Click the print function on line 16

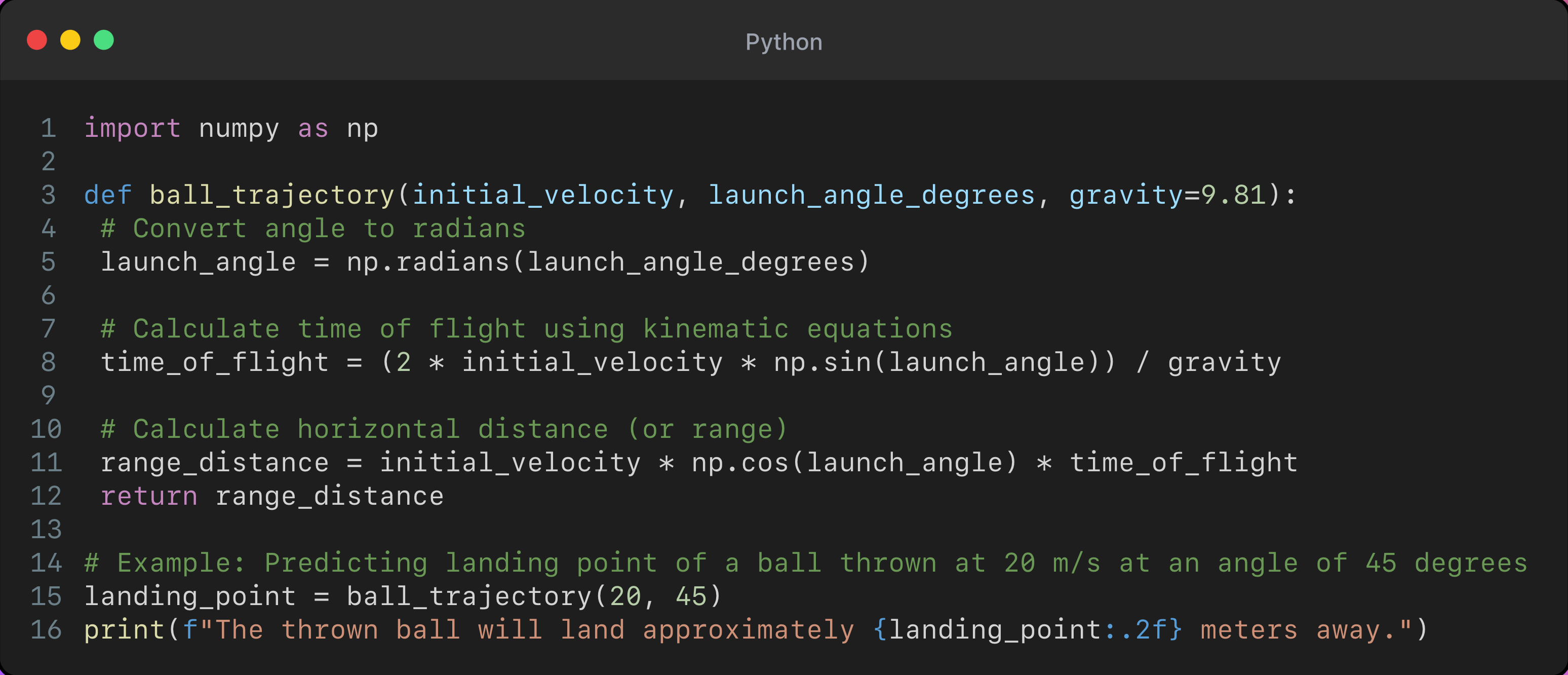pos(124,630)
